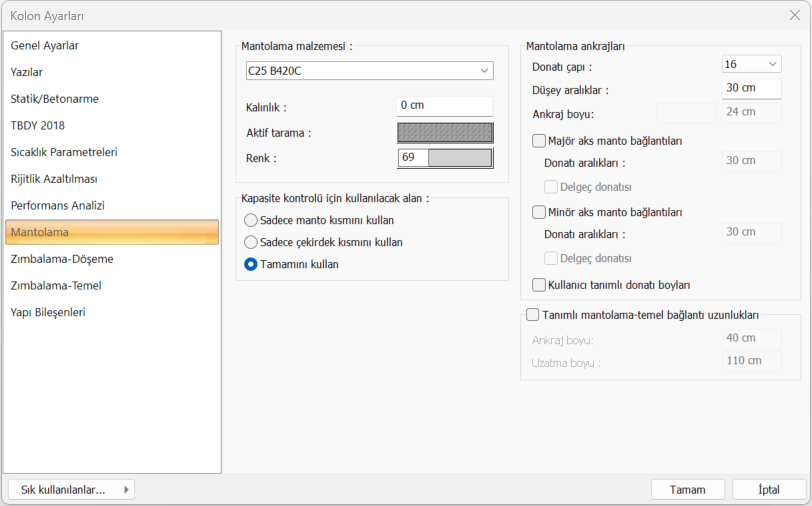Expand the C25 B420C material dropdown
Screen dimensions: 812x506
[369, 71]
